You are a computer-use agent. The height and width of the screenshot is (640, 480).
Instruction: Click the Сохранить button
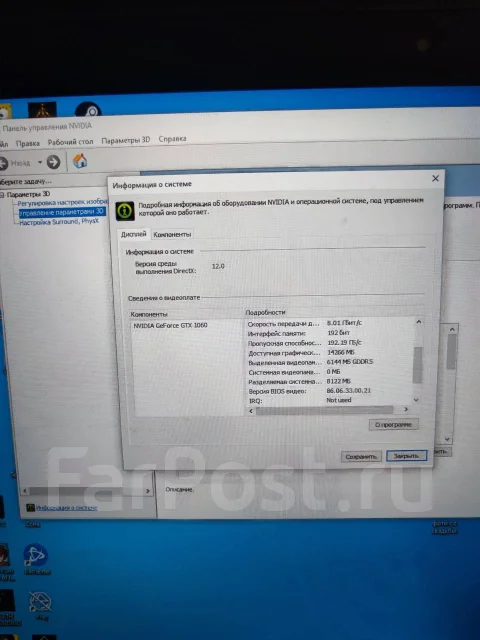pos(361,456)
